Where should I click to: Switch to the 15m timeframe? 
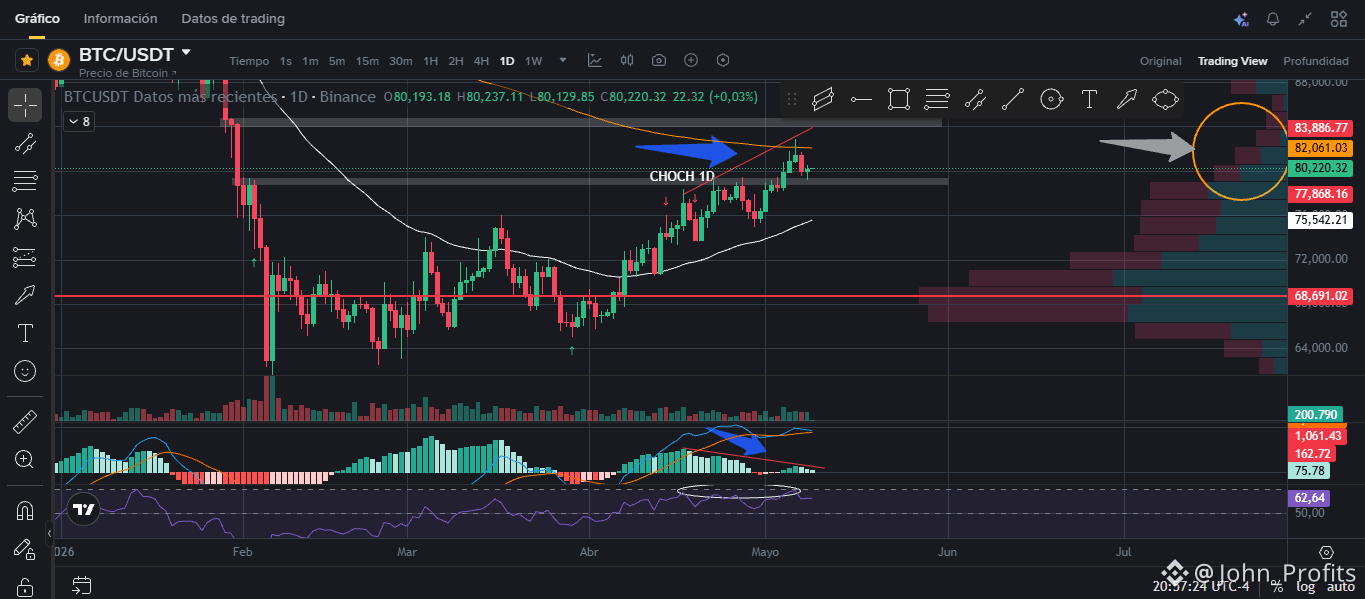pyautogui.click(x=367, y=61)
